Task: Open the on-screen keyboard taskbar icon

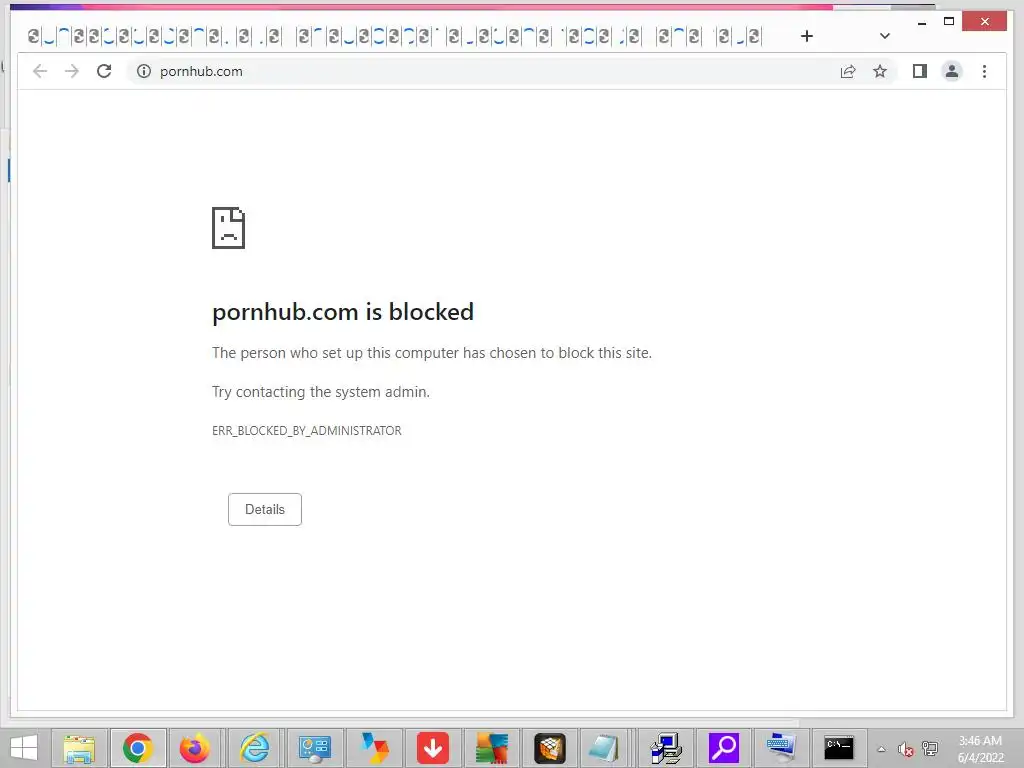Action: (x=781, y=748)
